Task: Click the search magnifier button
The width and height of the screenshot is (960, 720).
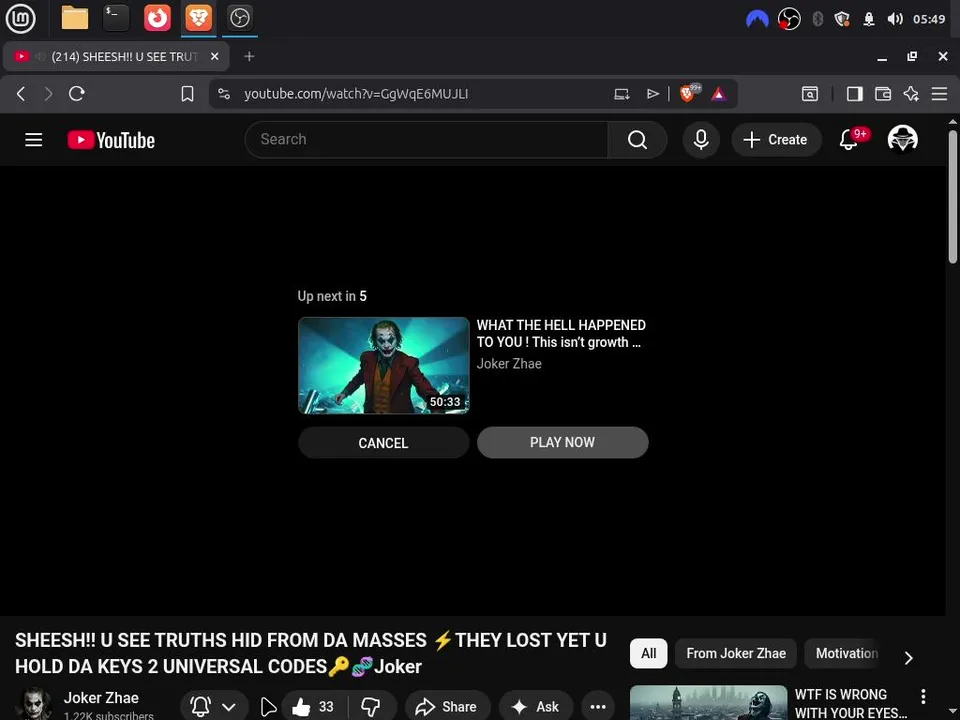Action: [x=637, y=140]
